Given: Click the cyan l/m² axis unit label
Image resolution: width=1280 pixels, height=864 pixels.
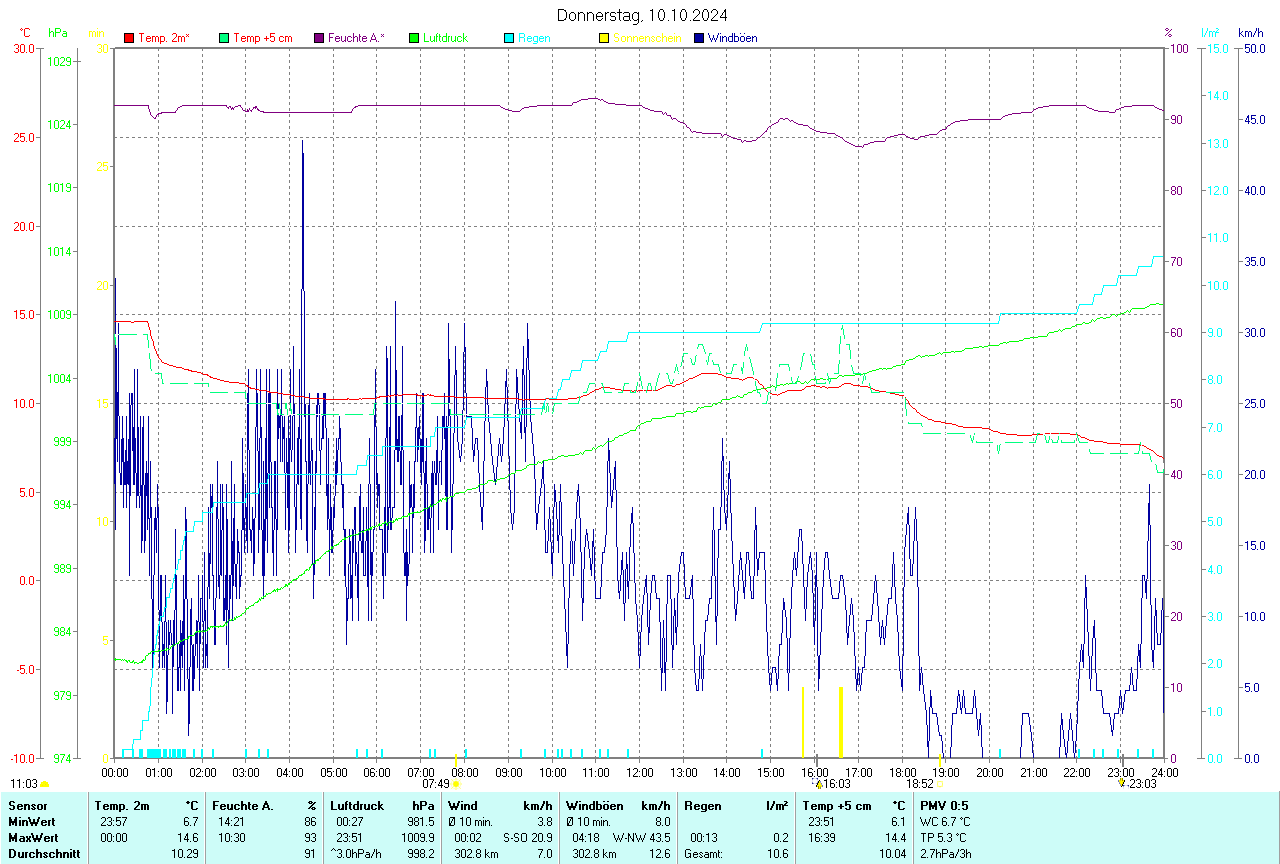Looking at the screenshot, I should click(x=1210, y=33).
